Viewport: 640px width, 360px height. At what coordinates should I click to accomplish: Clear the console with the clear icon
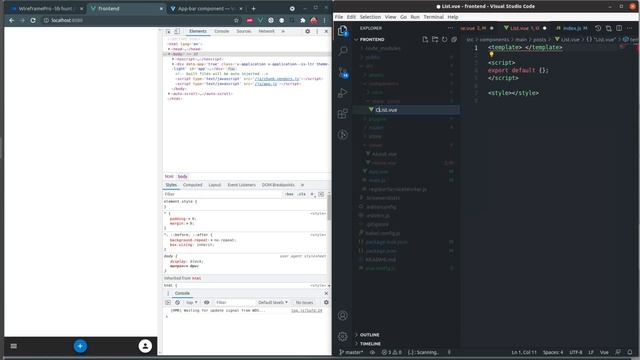pyautogui.click(x=177, y=302)
